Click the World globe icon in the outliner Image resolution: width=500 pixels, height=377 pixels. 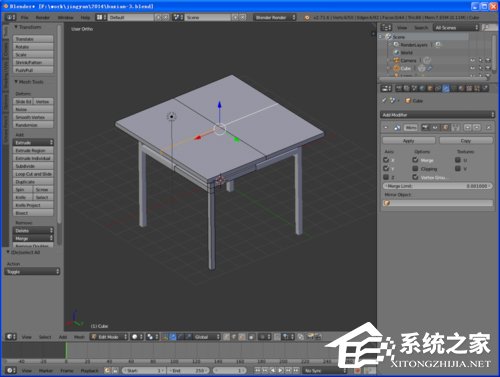(x=396, y=52)
